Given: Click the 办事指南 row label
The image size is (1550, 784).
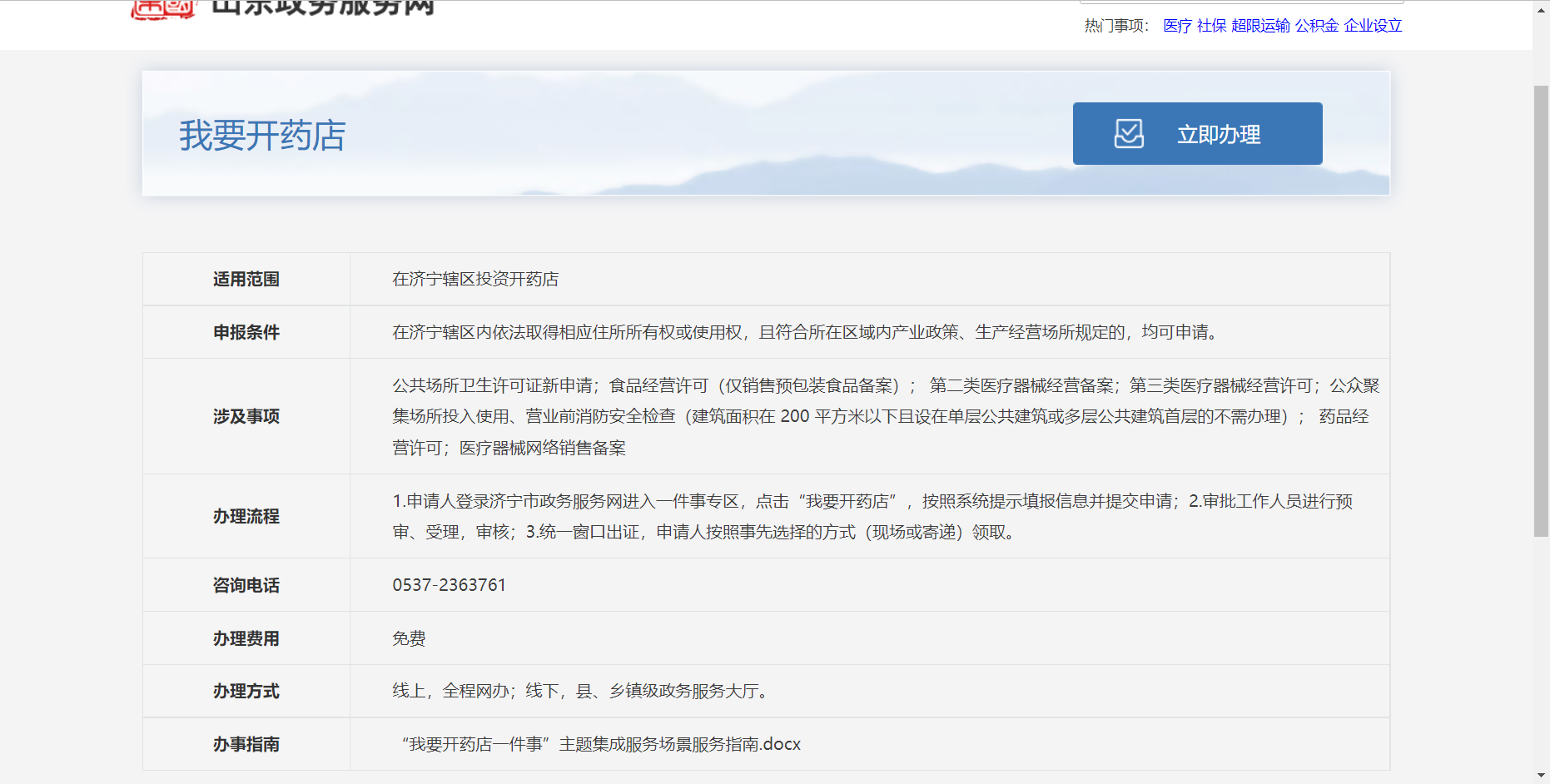Looking at the screenshot, I should click(x=246, y=745).
